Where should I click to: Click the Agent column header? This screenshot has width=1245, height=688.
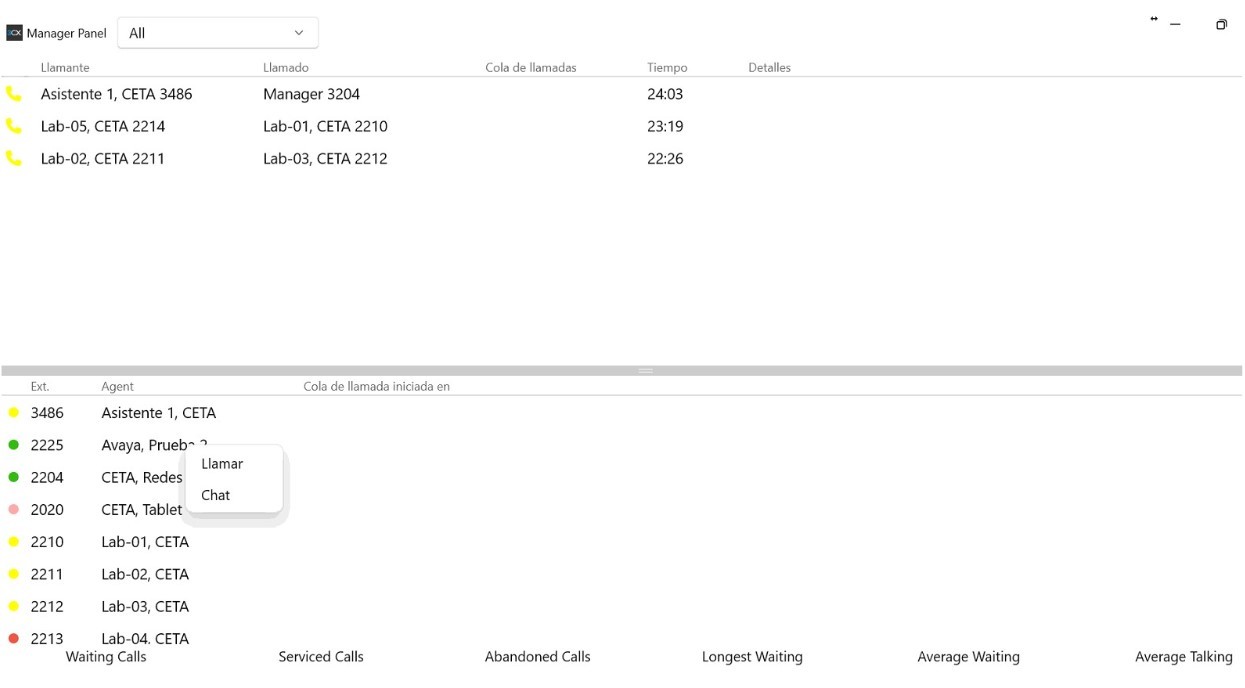coord(117,387)
